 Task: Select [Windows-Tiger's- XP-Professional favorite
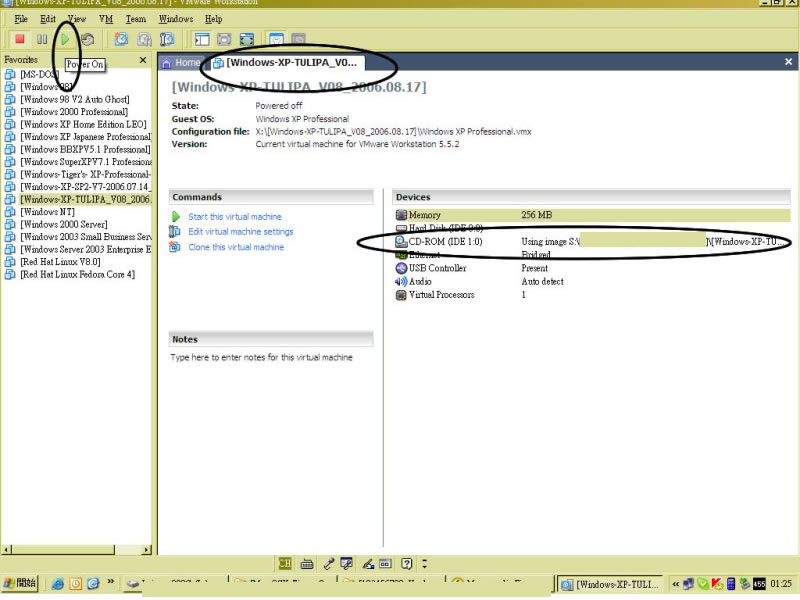[x=85, y=174]
